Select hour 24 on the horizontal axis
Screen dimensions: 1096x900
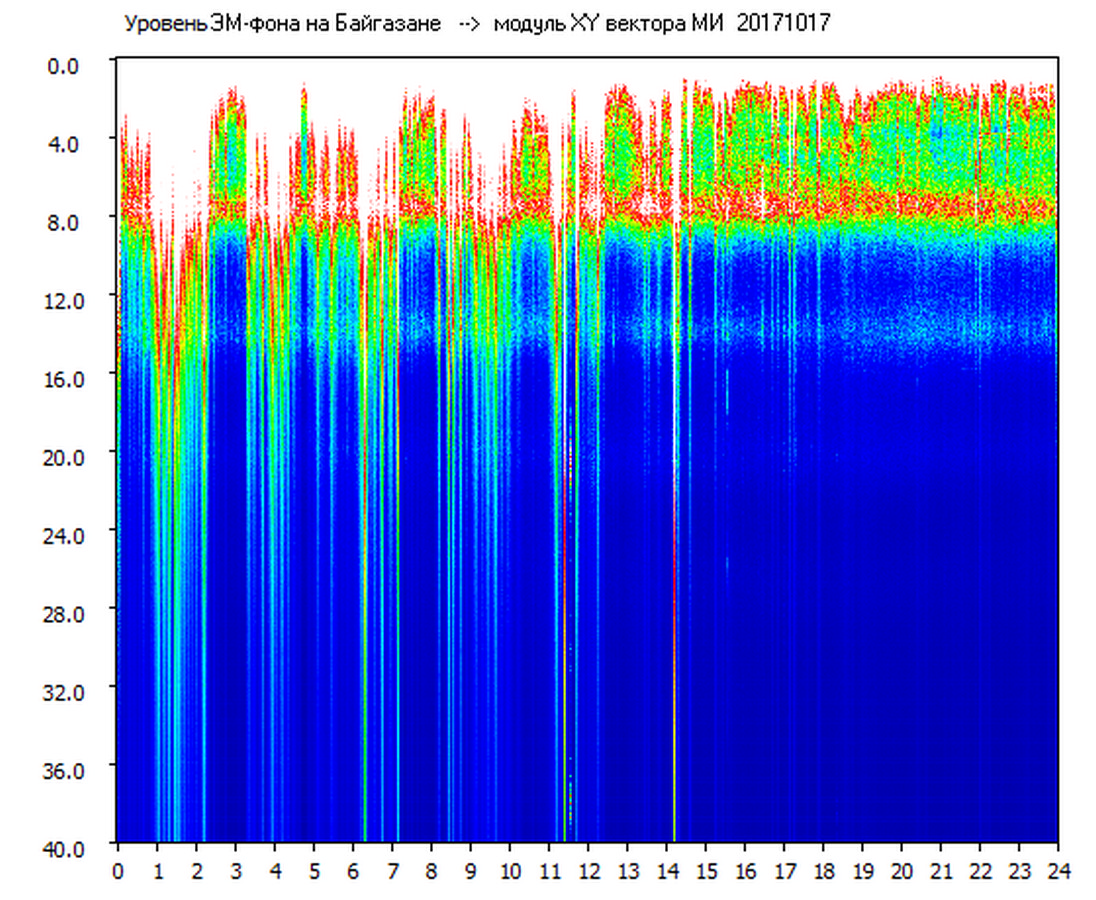(x=1058, y=870)
